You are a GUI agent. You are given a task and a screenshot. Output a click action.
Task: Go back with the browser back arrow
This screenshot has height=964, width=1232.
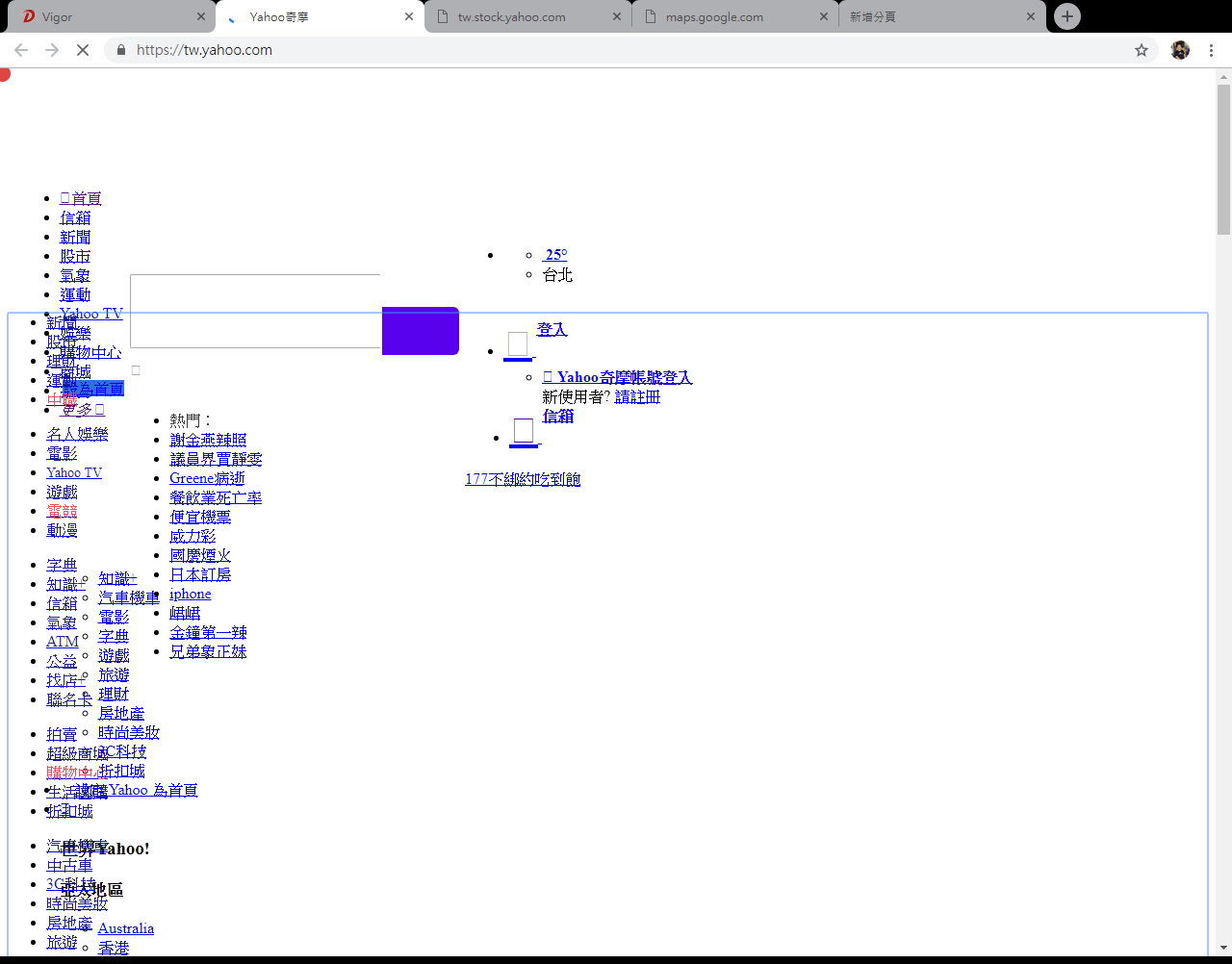(21, 50)
